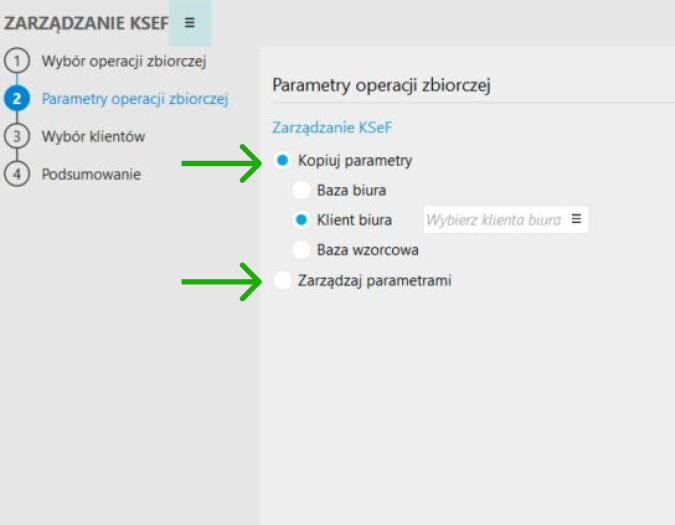Go to Wybór operacji zbiorczej step label
675x525 pixels.
tap(123, 61)
